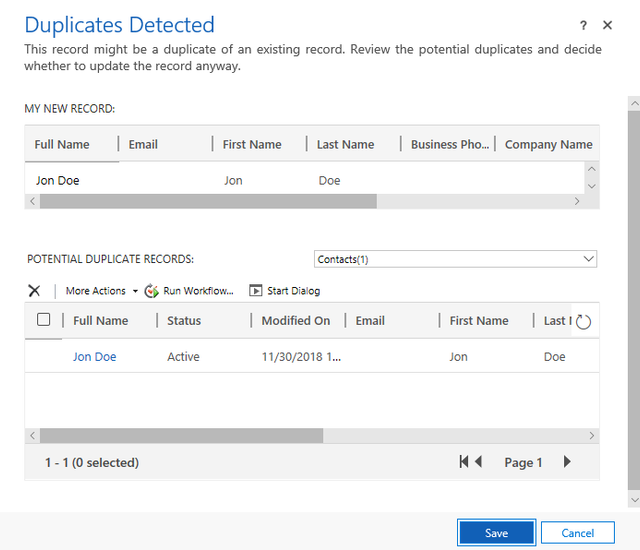Click the Start Dialog icon

(x=256, y=291)
